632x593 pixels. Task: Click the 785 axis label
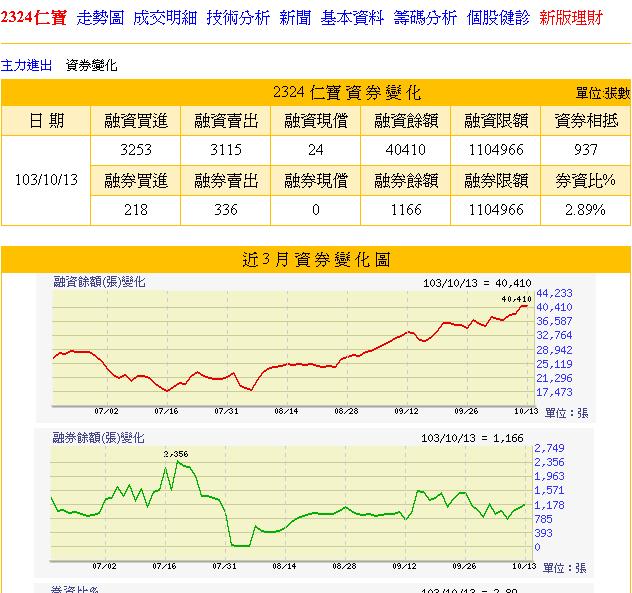click(543, 519)
